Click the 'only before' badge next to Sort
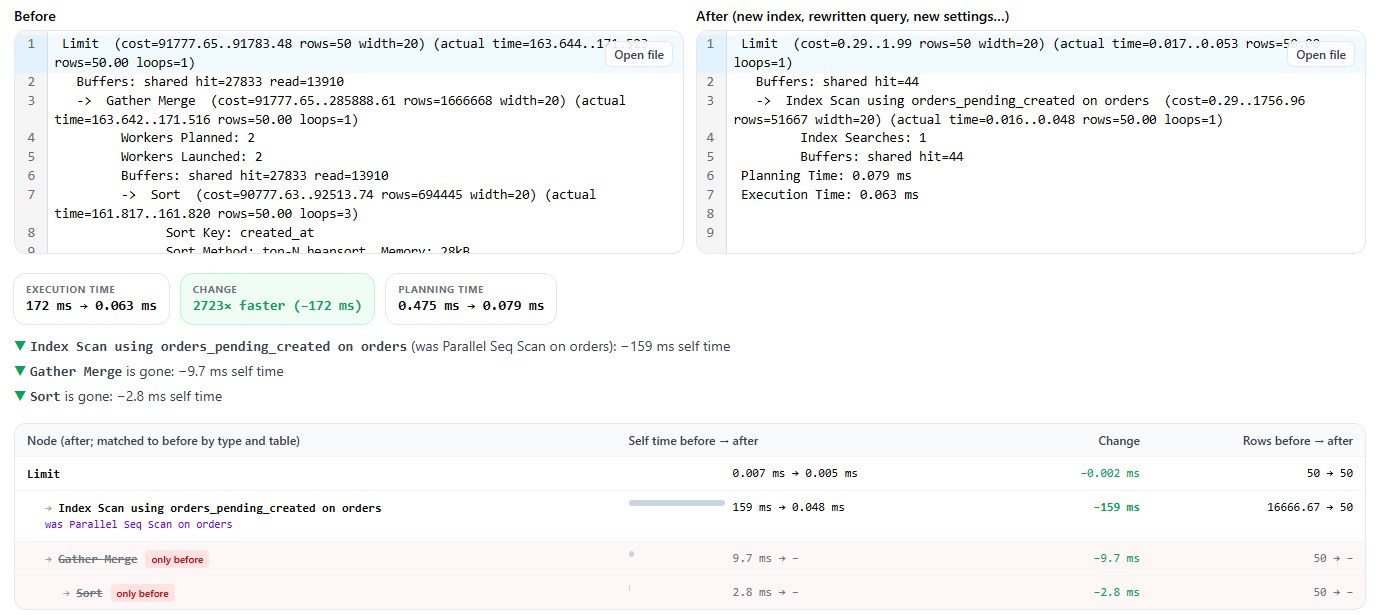 pyautogui.click(x=142, y=594)
